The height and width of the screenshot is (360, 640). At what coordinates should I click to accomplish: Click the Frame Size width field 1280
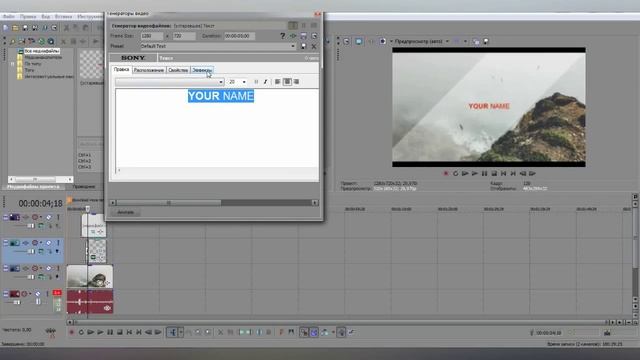152,36
